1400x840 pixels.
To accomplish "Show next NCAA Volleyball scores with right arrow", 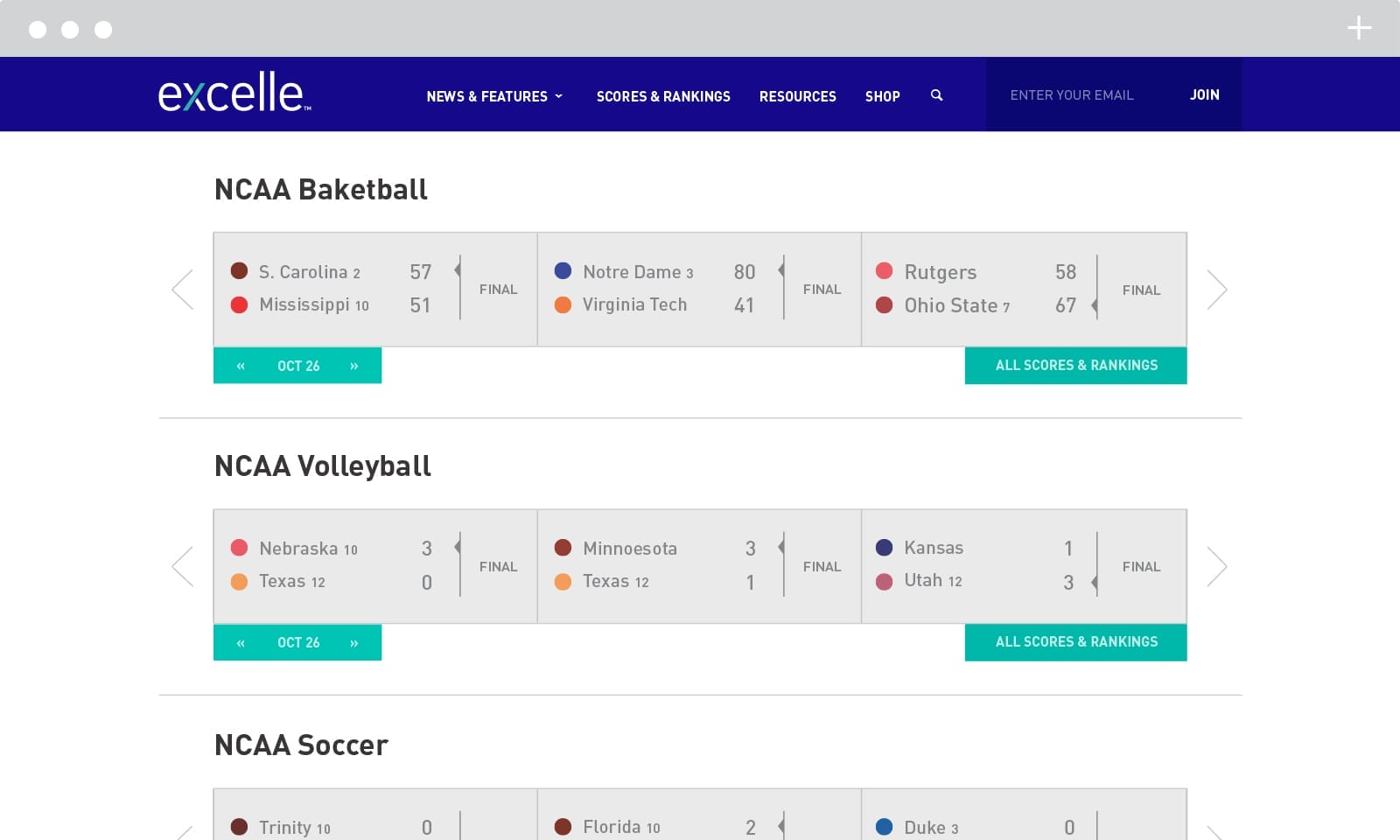I will 1217,566.
